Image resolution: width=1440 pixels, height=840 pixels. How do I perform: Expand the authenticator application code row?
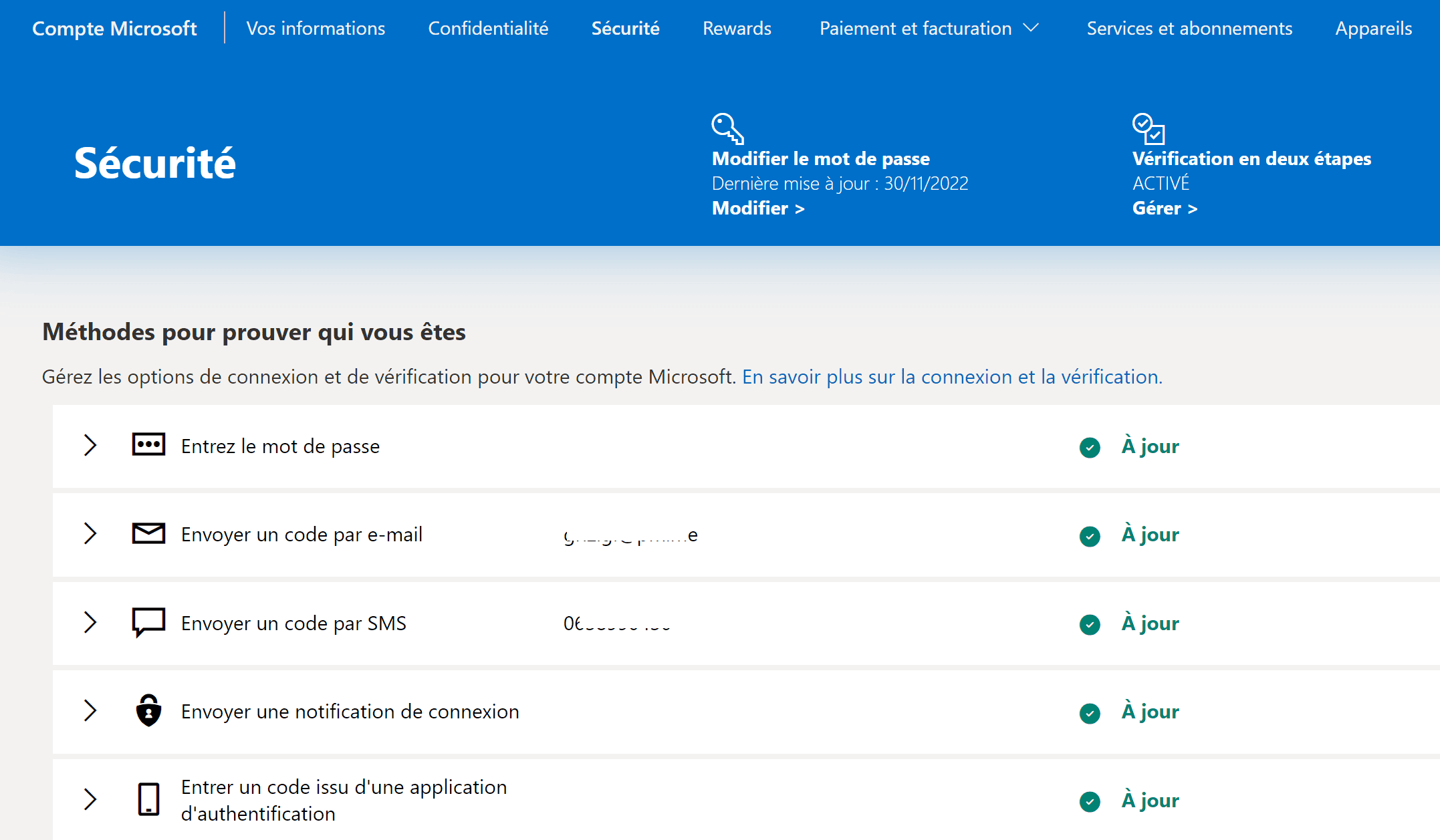pos(90,799)
